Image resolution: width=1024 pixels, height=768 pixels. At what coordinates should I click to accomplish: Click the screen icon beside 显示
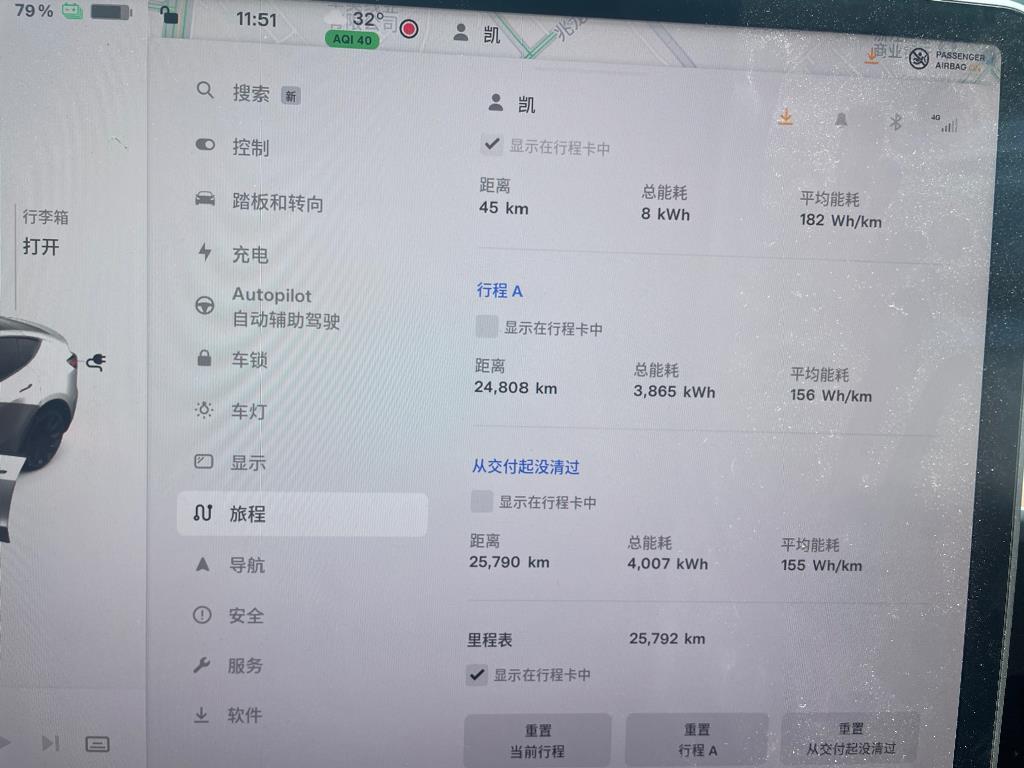[204, 462]
